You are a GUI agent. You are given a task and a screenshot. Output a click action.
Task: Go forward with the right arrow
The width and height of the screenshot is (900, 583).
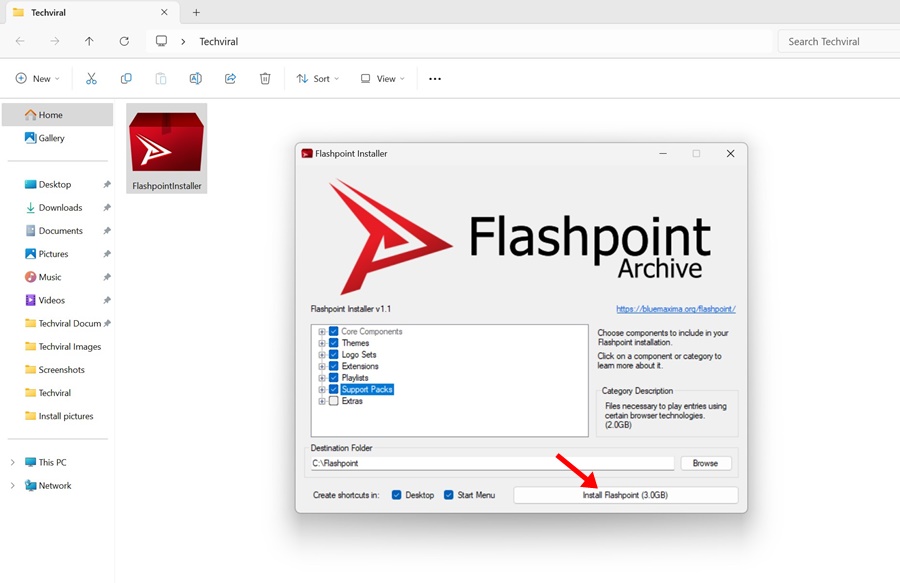pos(55,41)
